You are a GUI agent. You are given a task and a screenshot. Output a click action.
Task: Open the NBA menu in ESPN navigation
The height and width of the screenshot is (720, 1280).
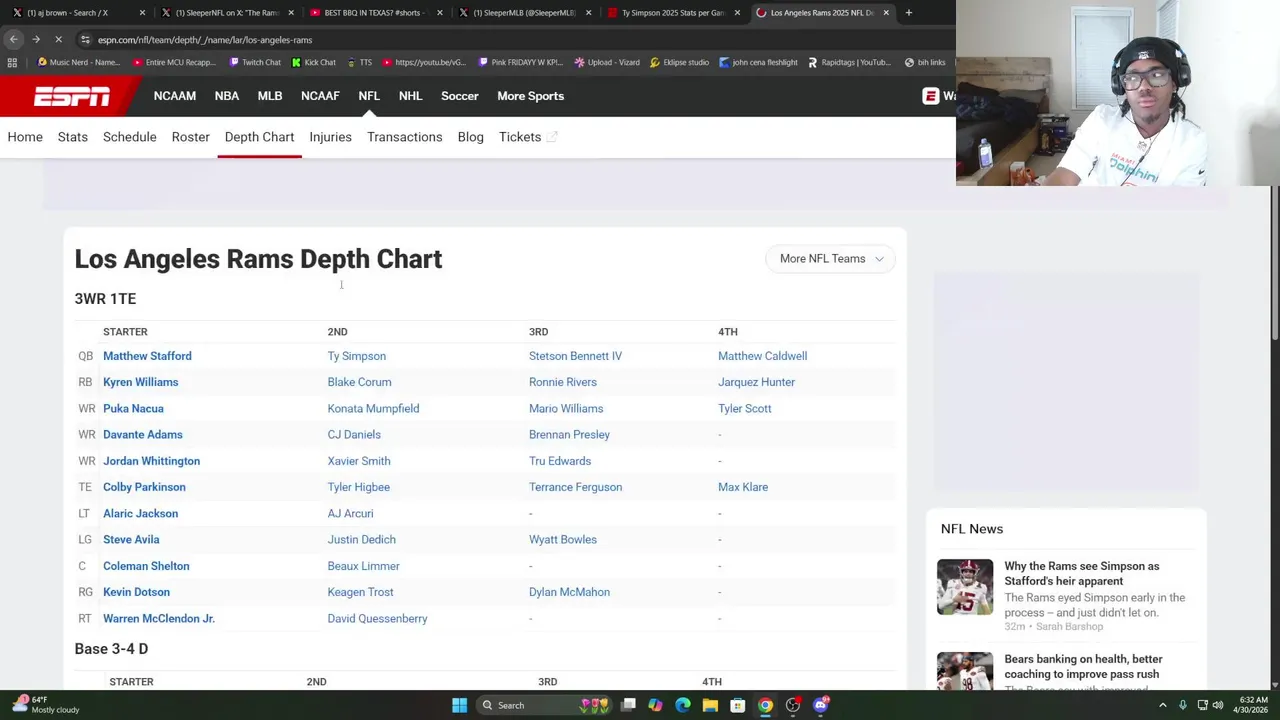point(227,96)
